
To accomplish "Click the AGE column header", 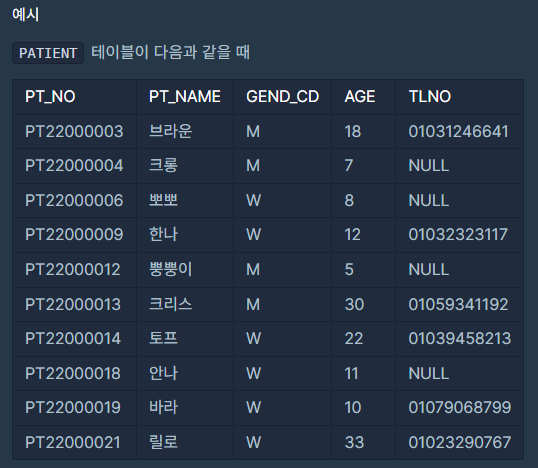I will coord(360,96).
